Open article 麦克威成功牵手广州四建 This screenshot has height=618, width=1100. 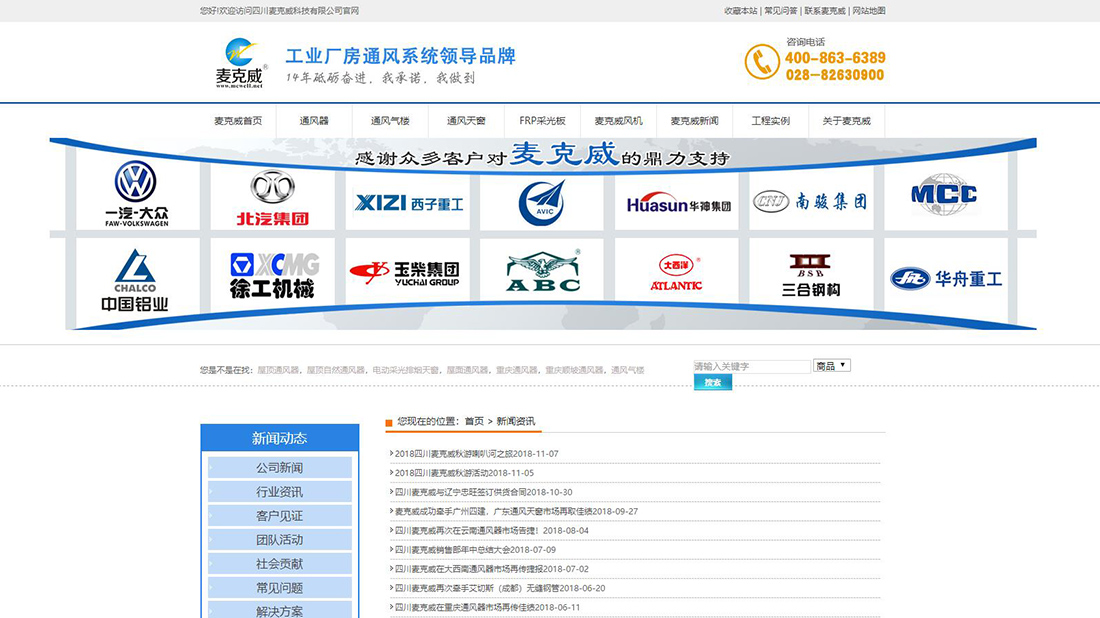click(x=516, y=511)
